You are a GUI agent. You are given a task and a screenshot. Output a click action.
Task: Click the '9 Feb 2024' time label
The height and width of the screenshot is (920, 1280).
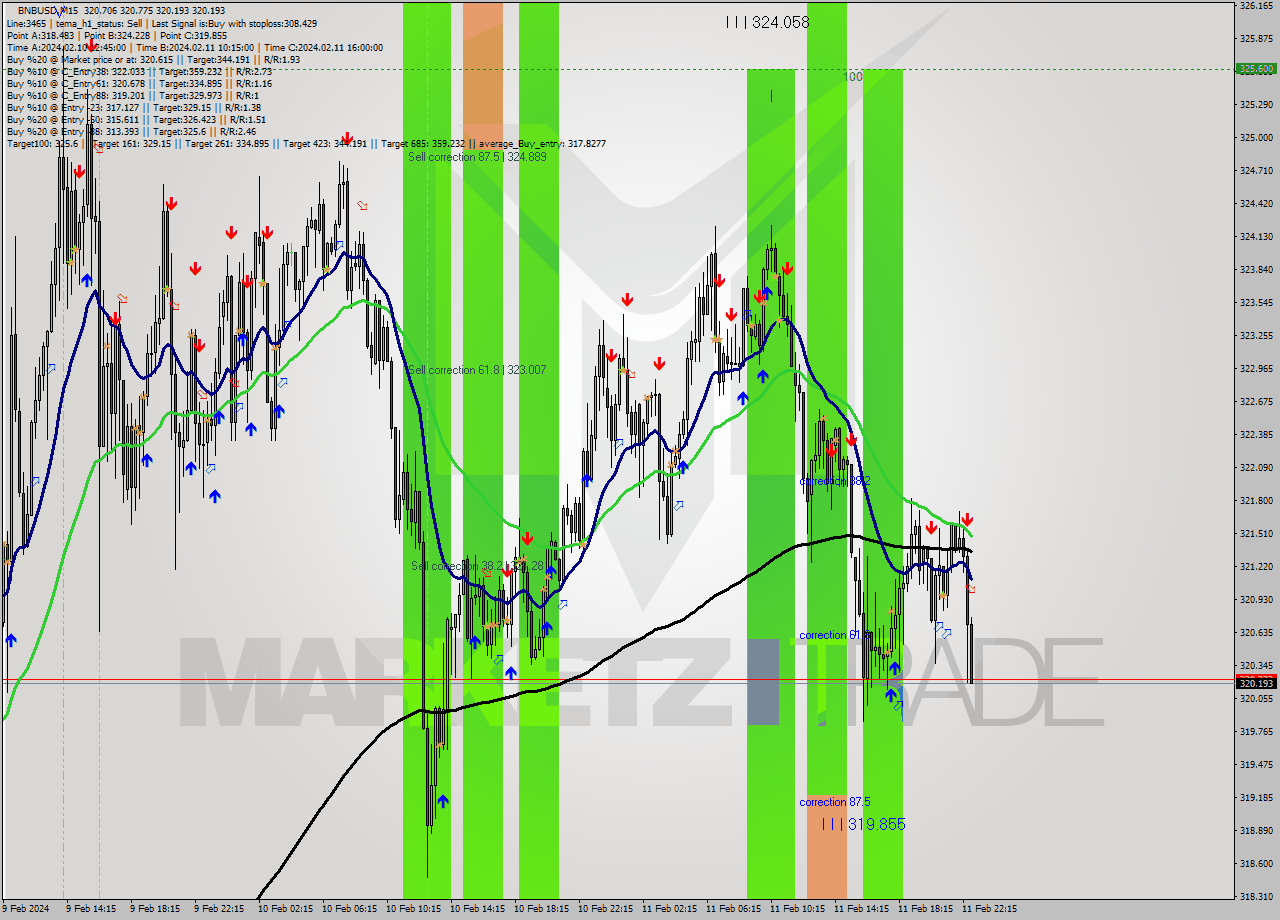pos(27,909)
